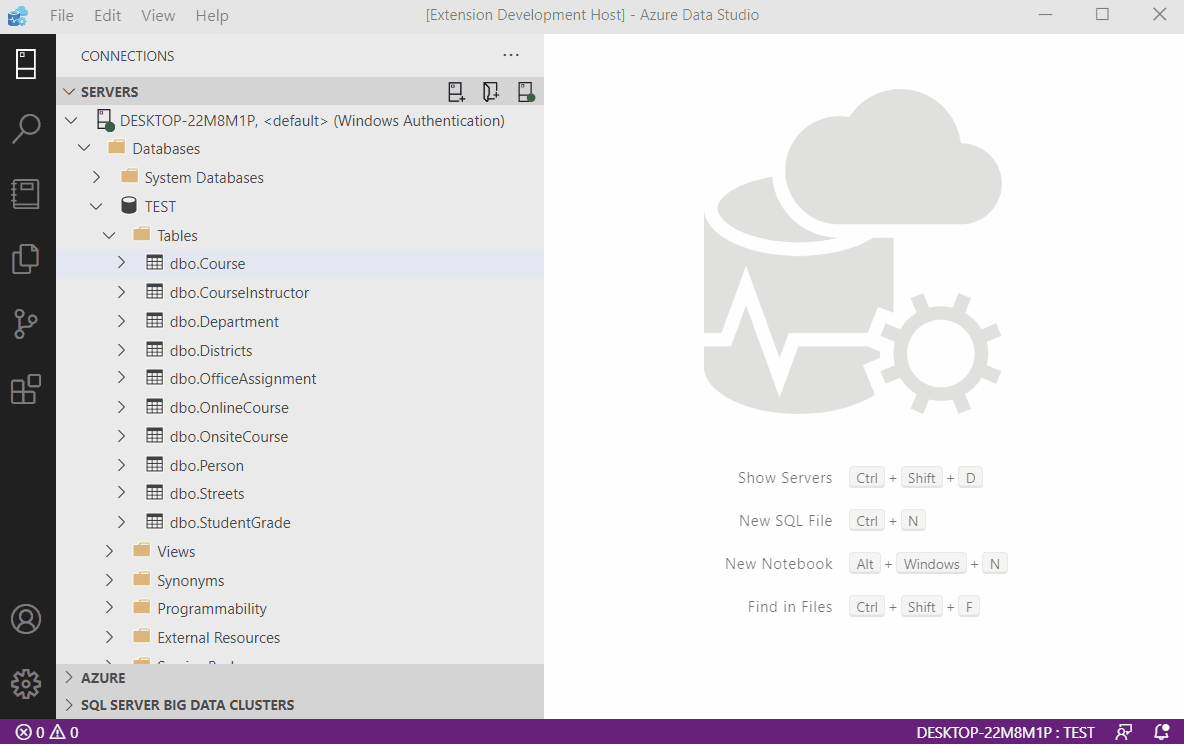Screen dimensions: 1184x744
Task: Open the Explorer files icon
Action: [x=26, y=259]
